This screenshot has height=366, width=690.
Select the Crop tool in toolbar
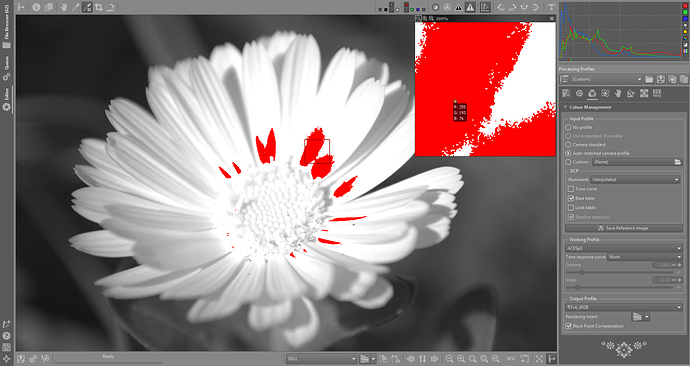click(99, 7)
